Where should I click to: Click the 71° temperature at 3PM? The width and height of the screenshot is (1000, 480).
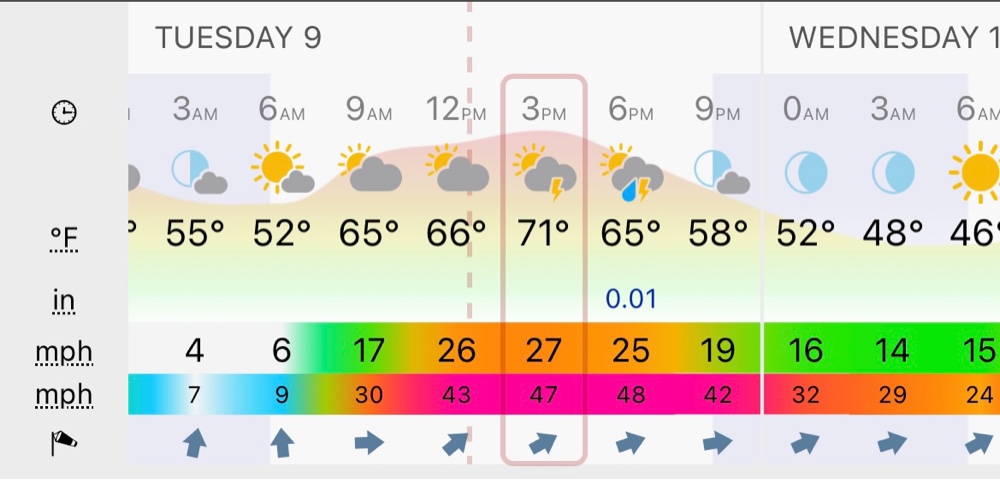(x=543, y=233)
